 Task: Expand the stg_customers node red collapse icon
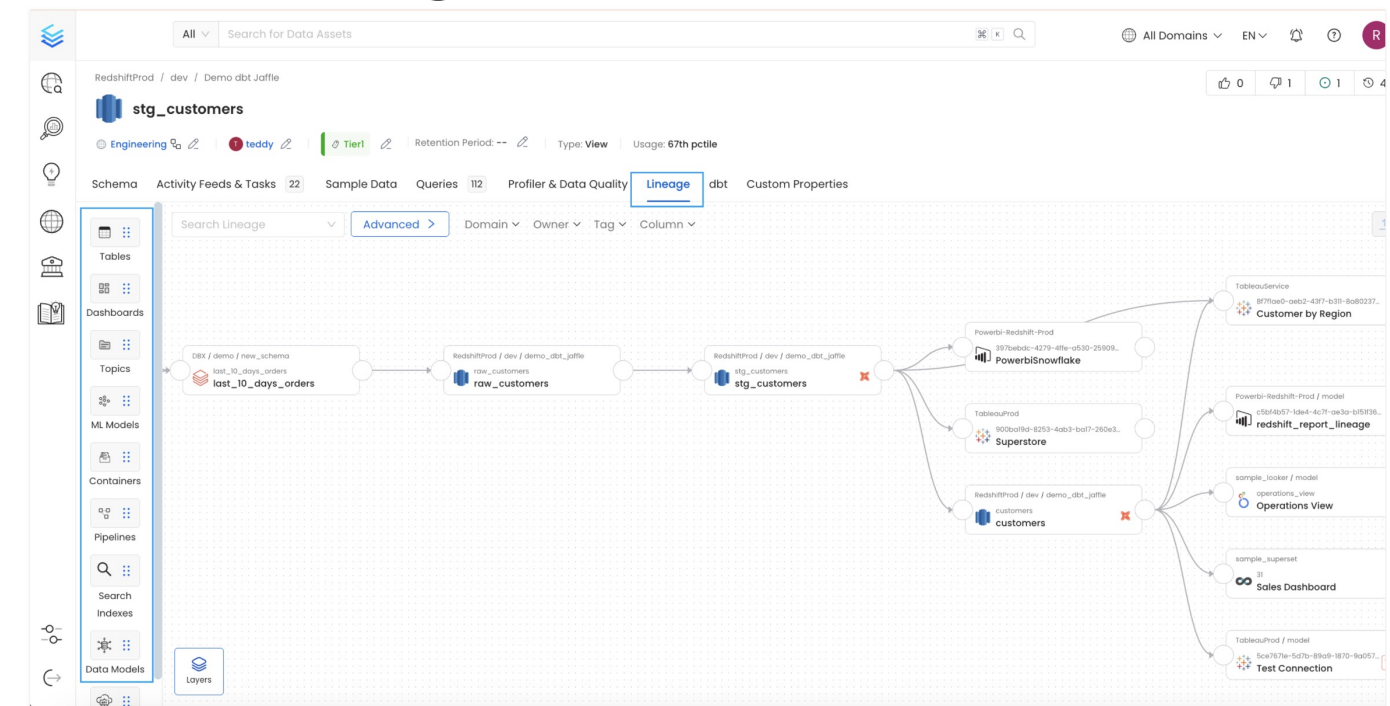(864, 376)
